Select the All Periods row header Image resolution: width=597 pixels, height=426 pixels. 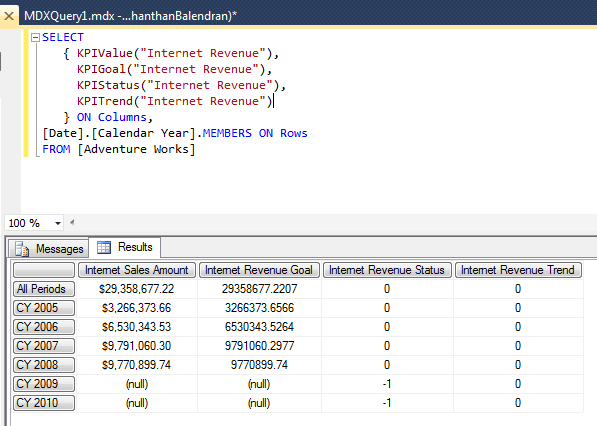(44, 289)
